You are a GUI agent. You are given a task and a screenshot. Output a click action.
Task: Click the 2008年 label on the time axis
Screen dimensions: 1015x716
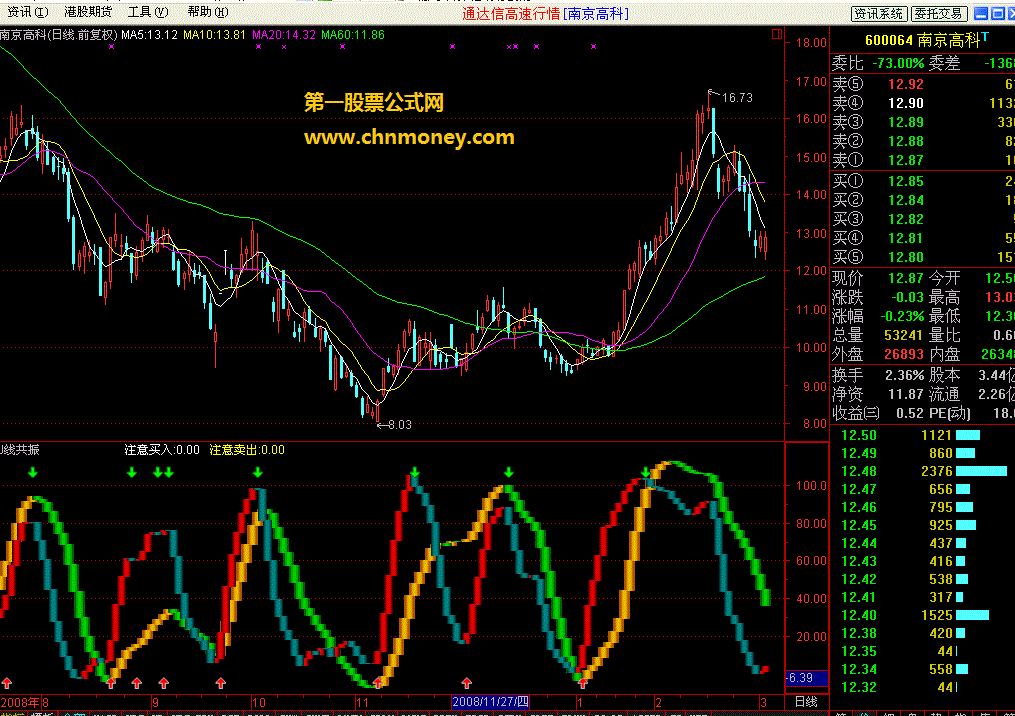(20, 702)
